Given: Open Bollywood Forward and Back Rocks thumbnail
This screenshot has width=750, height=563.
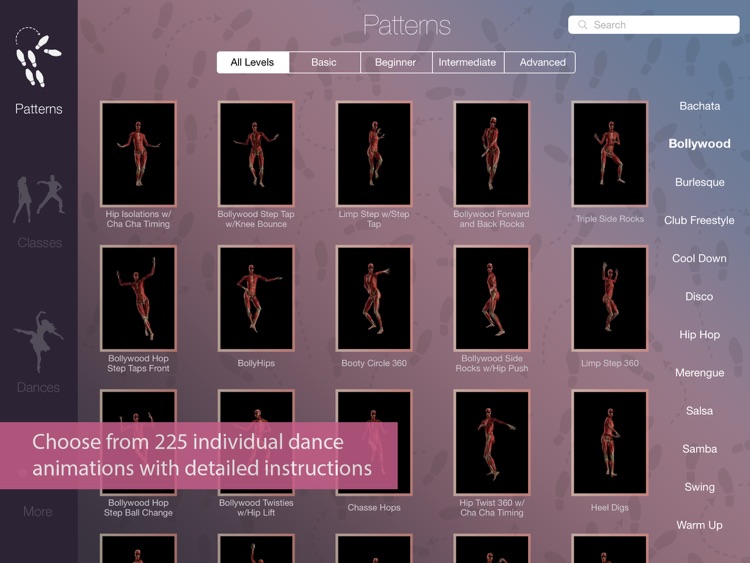Looking at the screenshot, I should tap(492, 154).
